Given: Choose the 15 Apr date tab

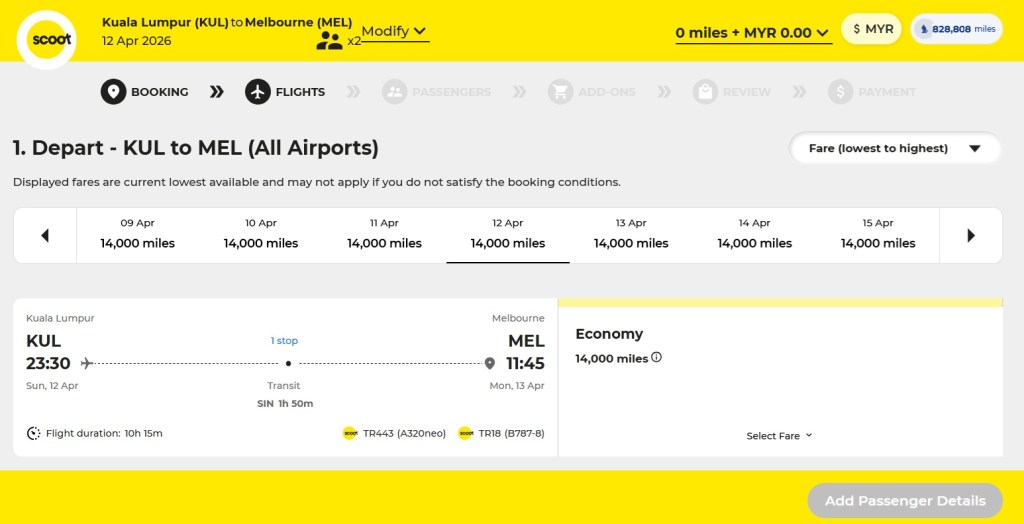Looking at the screenshot, I should 878,234.
